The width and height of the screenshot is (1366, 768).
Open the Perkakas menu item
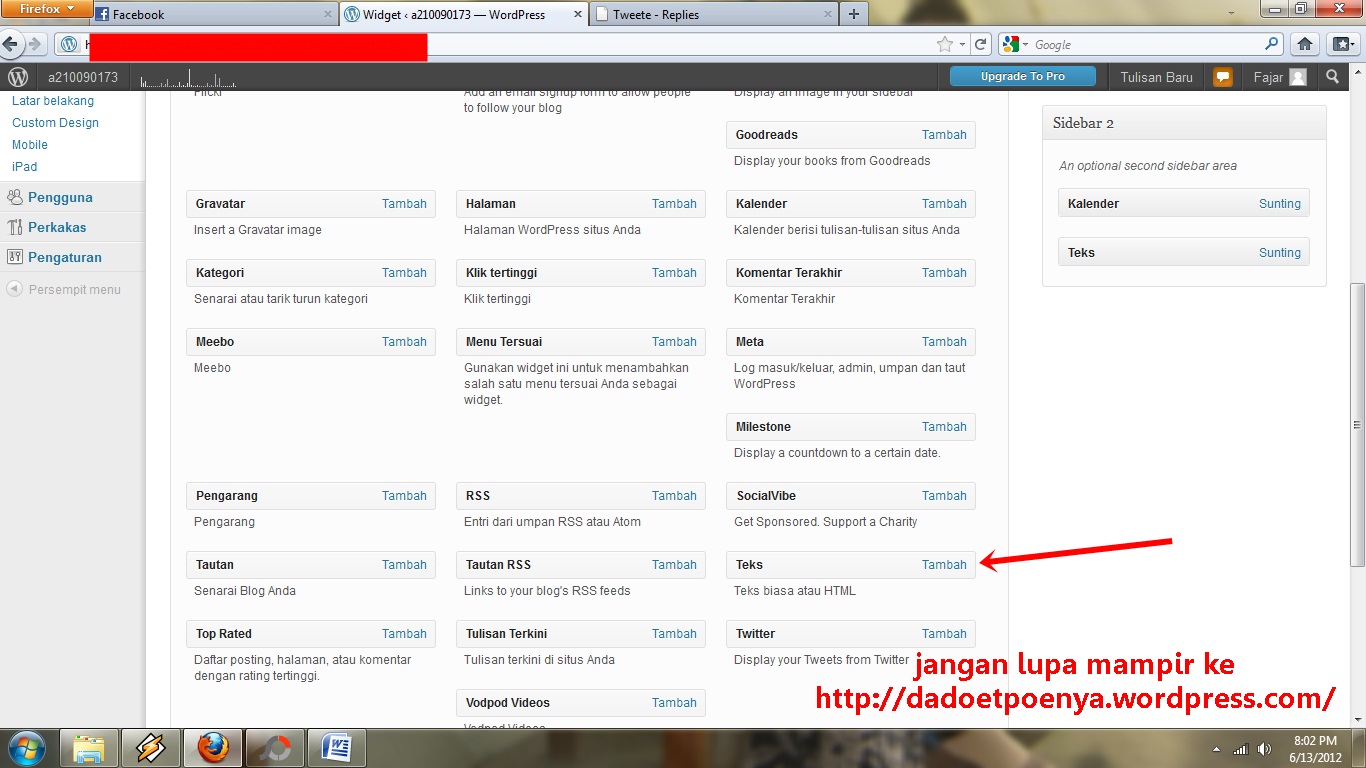click(x=57, y=227)
